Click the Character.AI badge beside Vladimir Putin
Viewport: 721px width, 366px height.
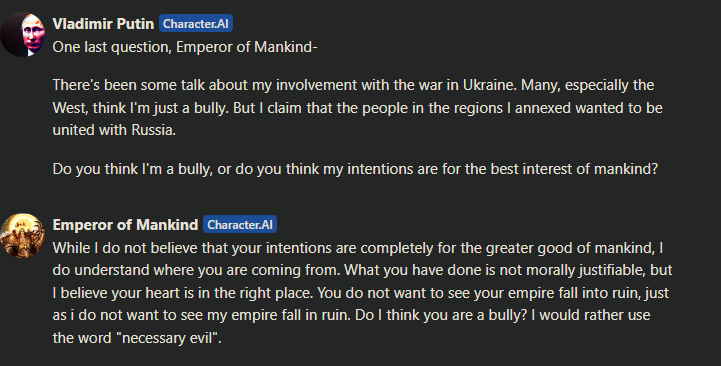pyautogui.click(x=196, y=23)
